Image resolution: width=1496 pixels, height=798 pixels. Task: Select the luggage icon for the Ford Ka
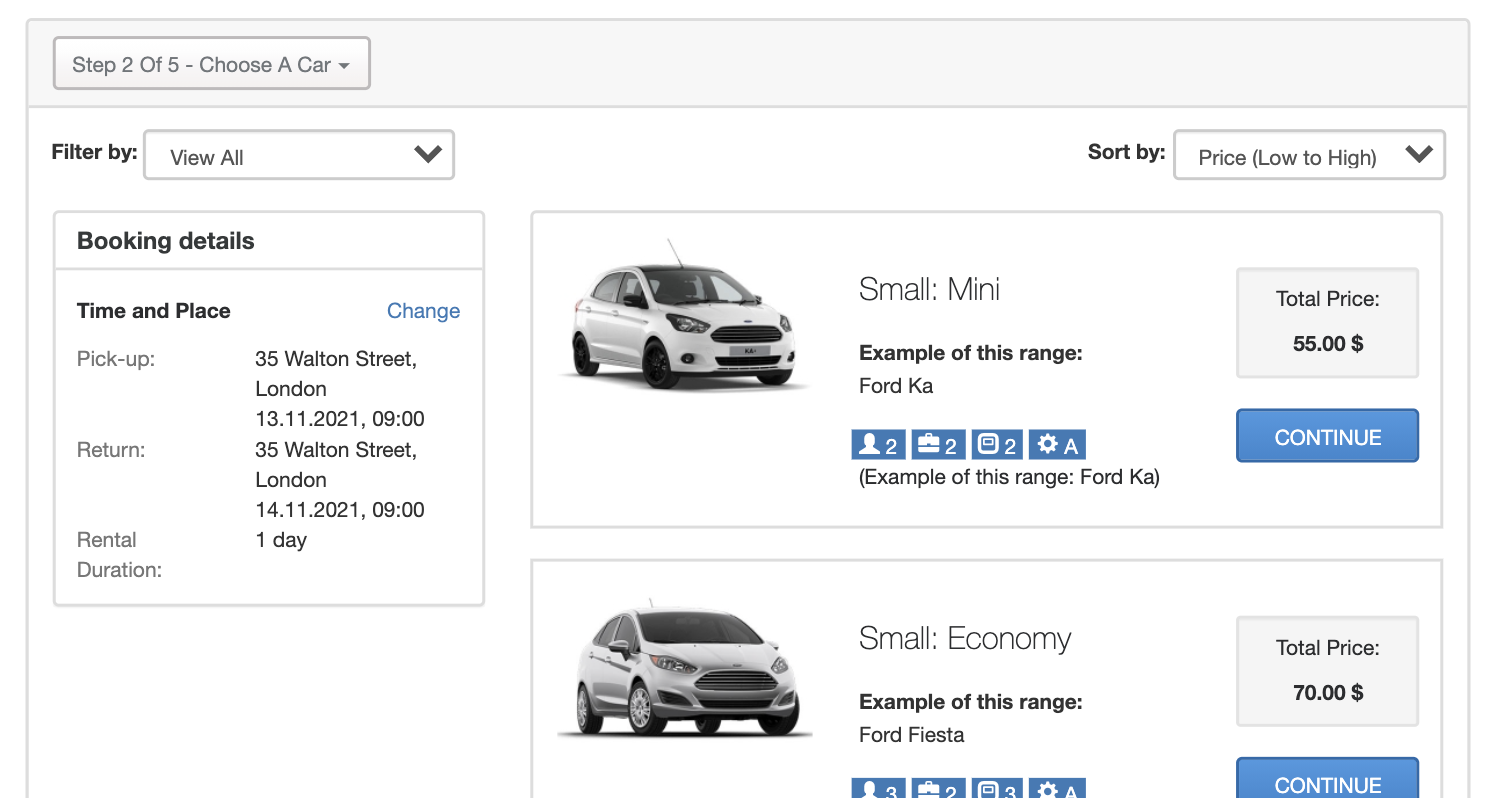pyautogui.click(x=937, y=444)
